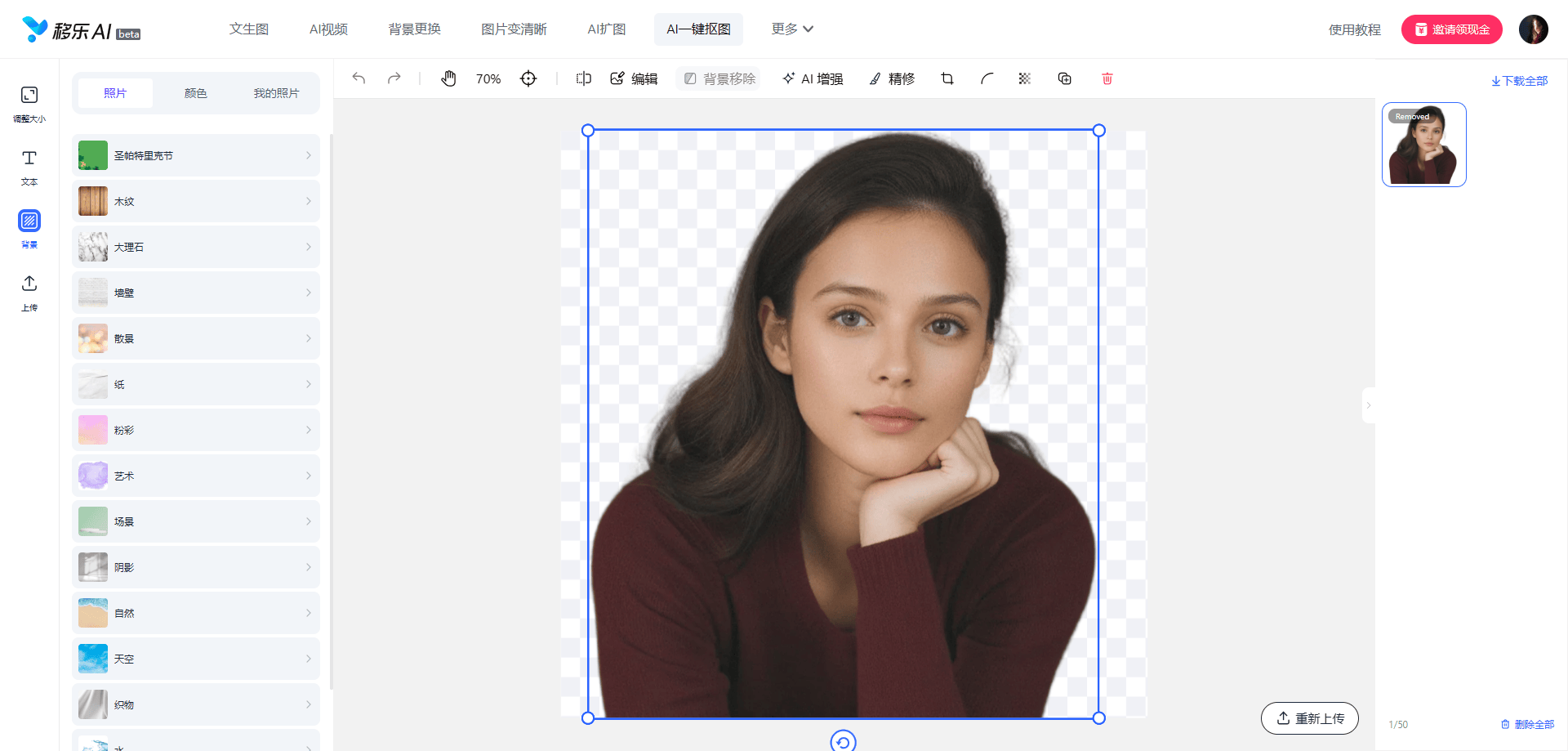Click the redo arrow icon
The width and height of the screenshot is (1568, 751).
[x=394, y=78]
